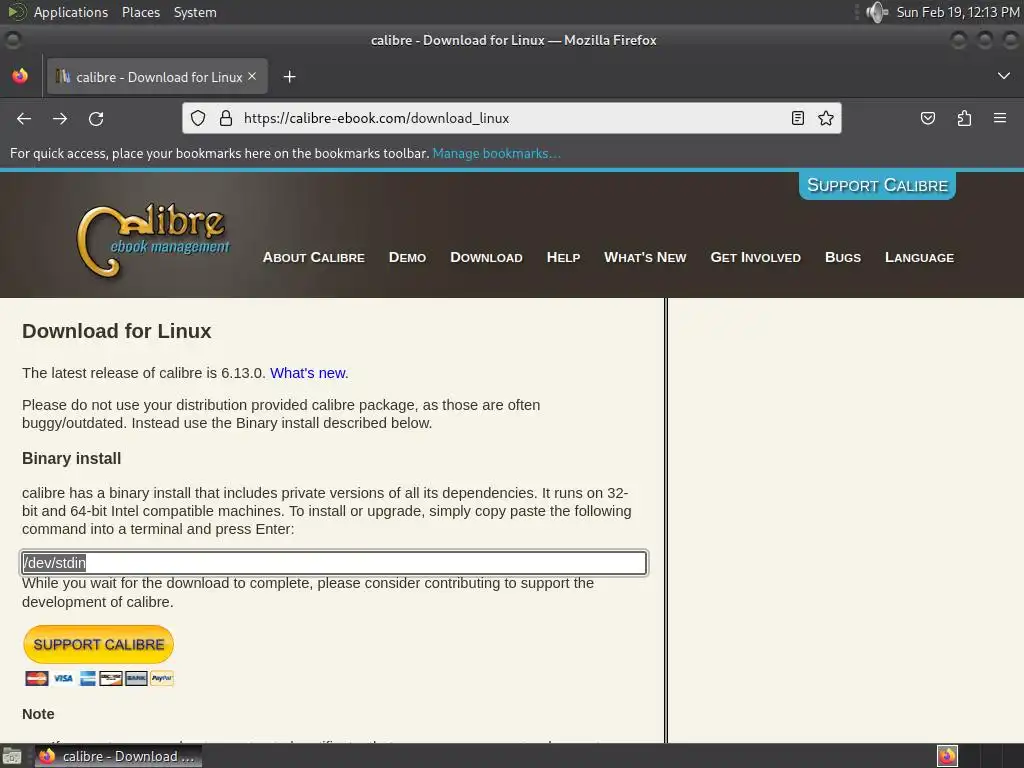Toggle reader view icon in address bar
The height and width of the screenshot is (768, 1024).
(x=797, y=118)
